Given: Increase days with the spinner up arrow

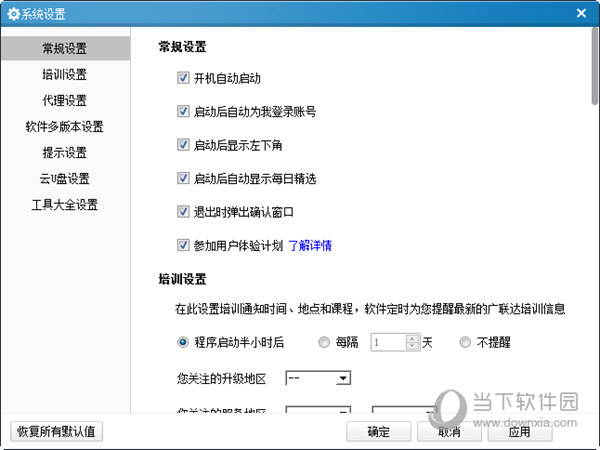Looking at the screenshot, I should click(412, 338).
